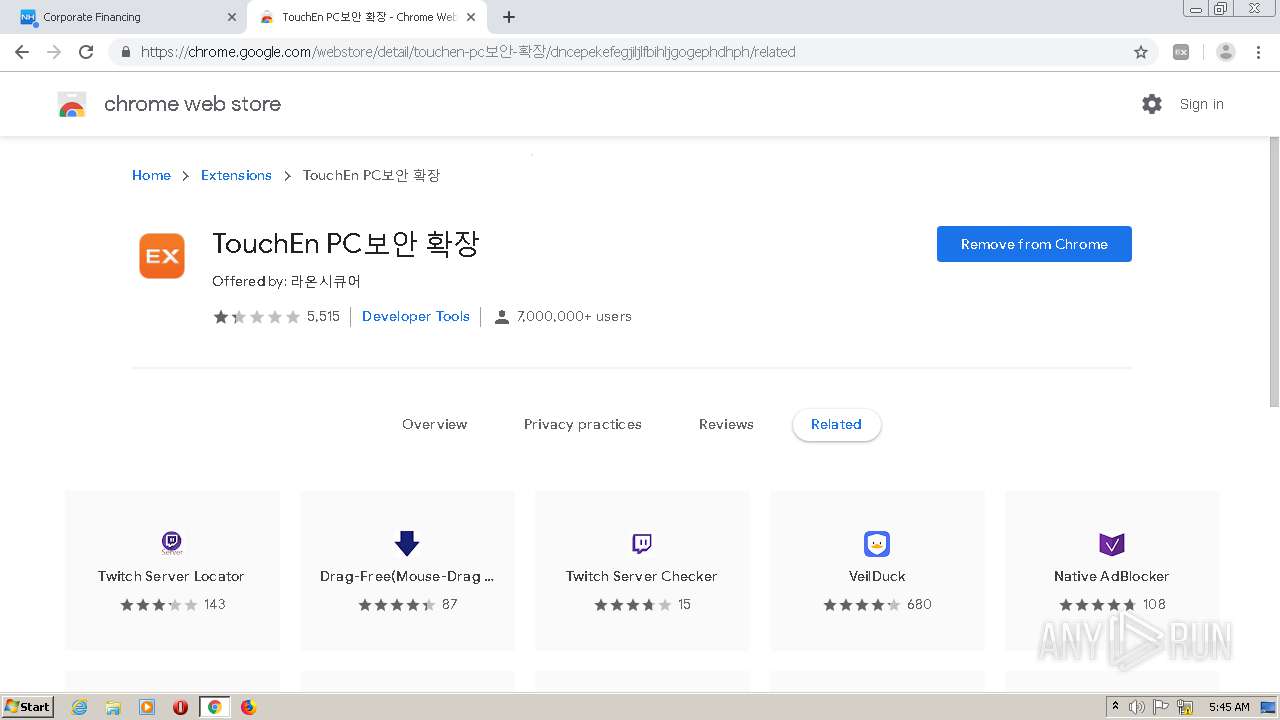Click the chrome web store title
Screen dimensions: 1280x720
pos(192,104)
